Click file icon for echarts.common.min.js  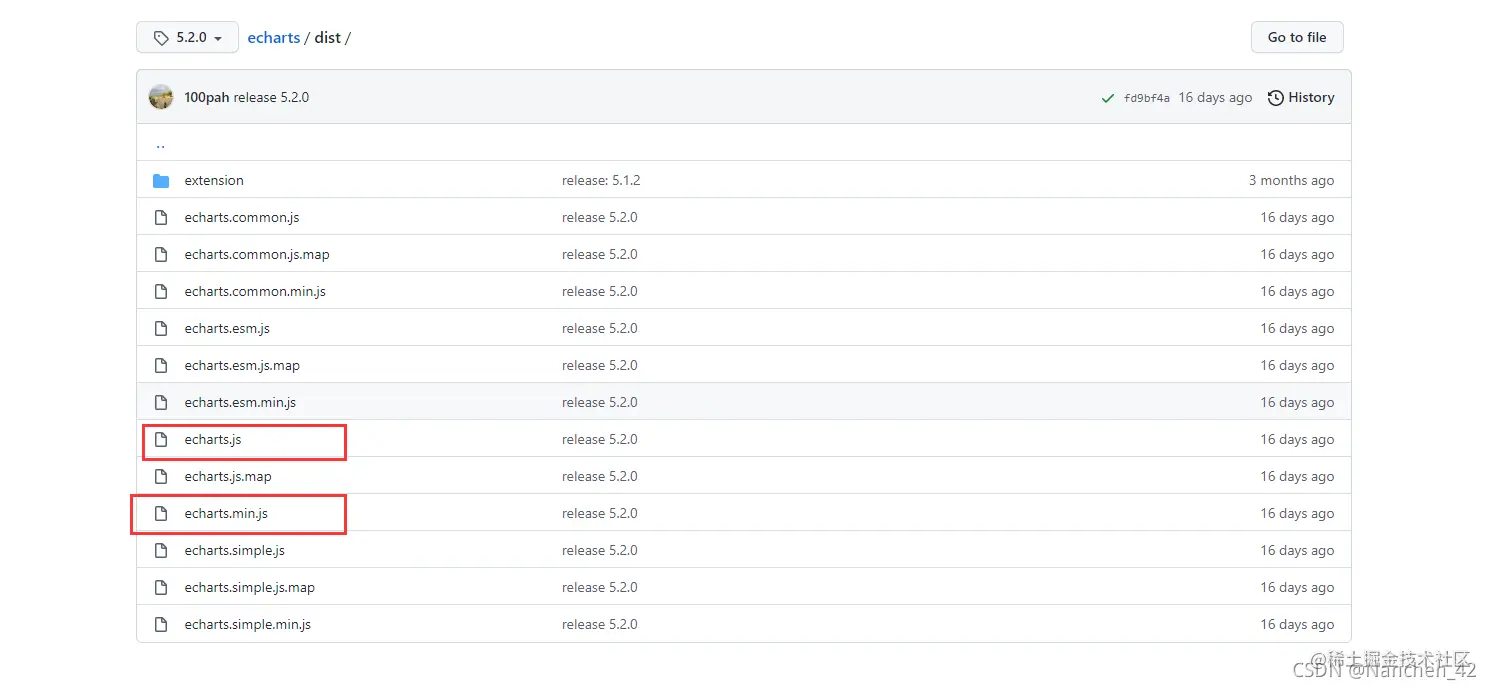tap(161, 291)
